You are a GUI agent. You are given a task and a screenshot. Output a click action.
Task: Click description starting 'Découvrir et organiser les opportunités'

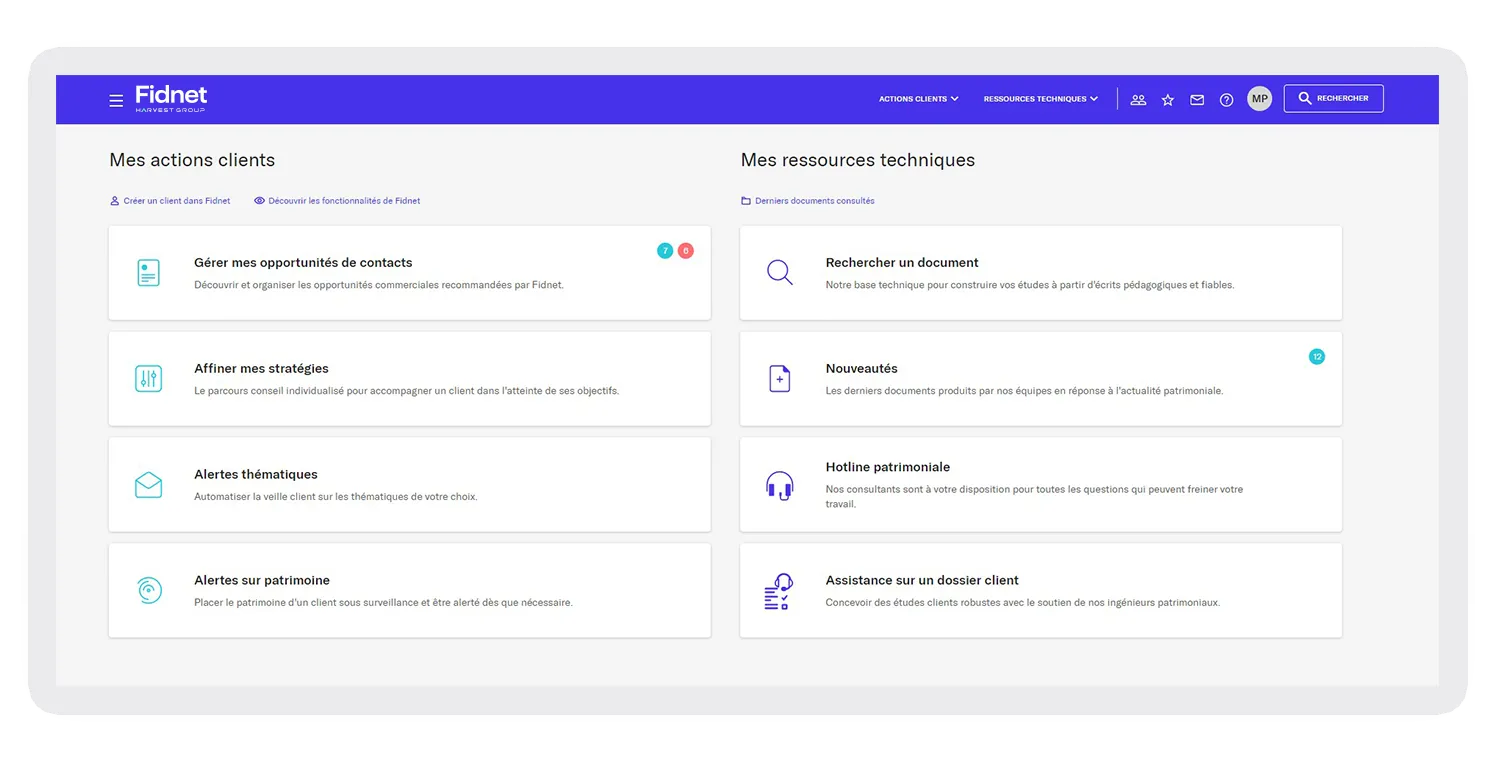coord(379,285)
